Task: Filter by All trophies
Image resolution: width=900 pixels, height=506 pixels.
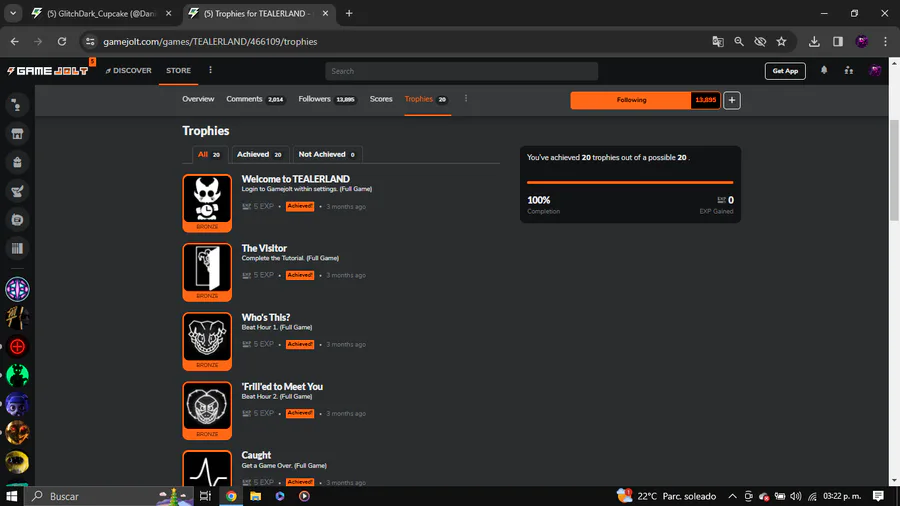Action: (x=209, y=154)
